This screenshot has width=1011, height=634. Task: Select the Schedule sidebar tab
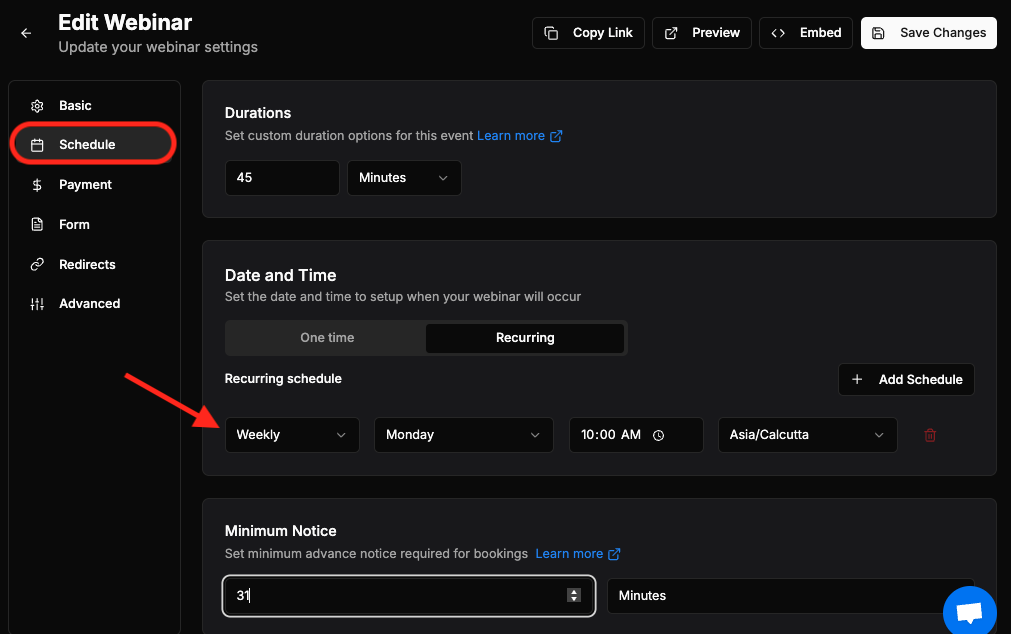[94, 144]
